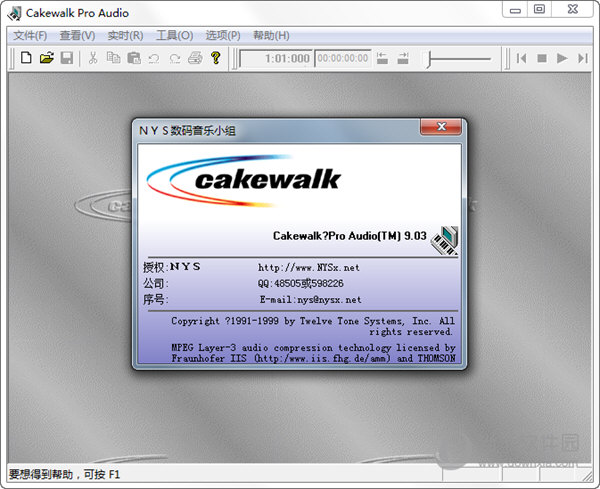Open the 实时(R) menu

pos(126,36)
